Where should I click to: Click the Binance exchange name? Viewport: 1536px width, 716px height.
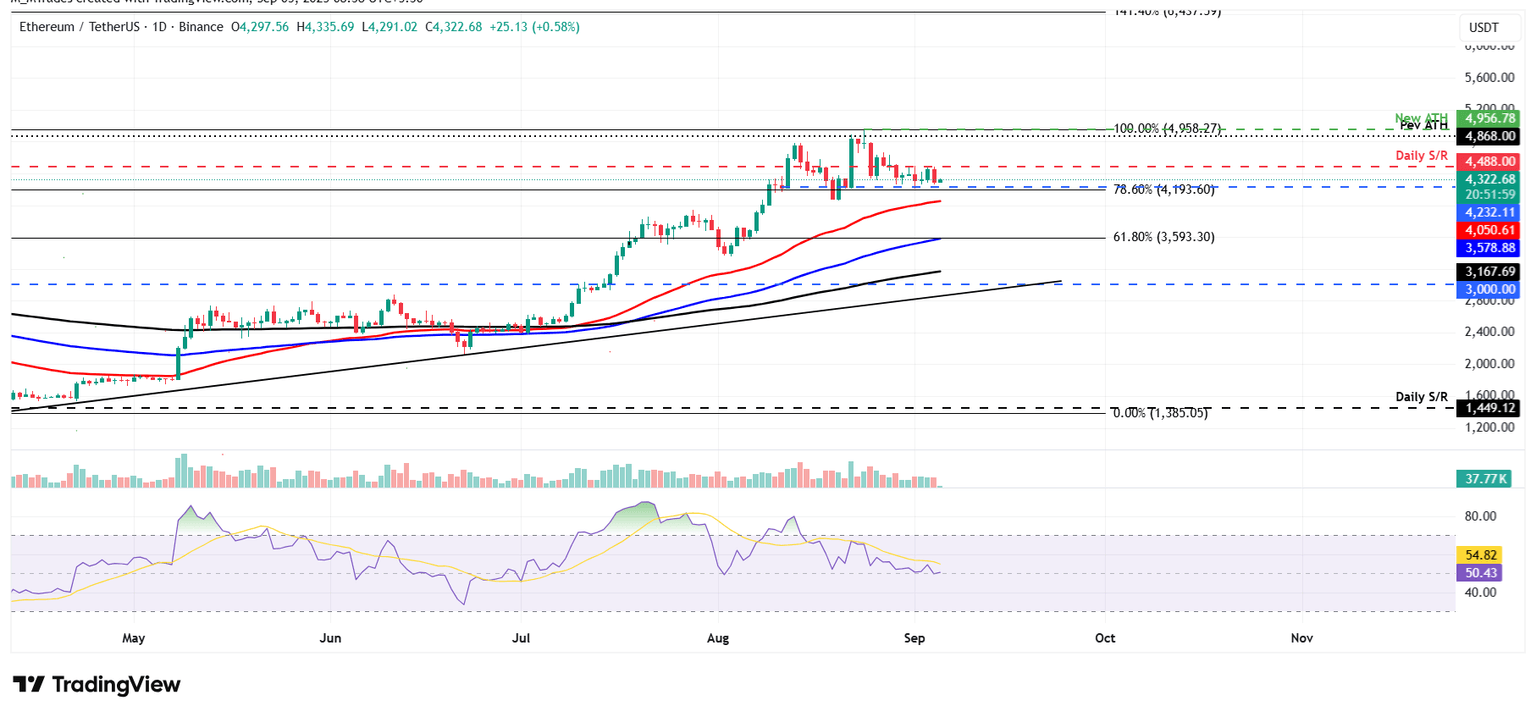click(x=201, y=27)
